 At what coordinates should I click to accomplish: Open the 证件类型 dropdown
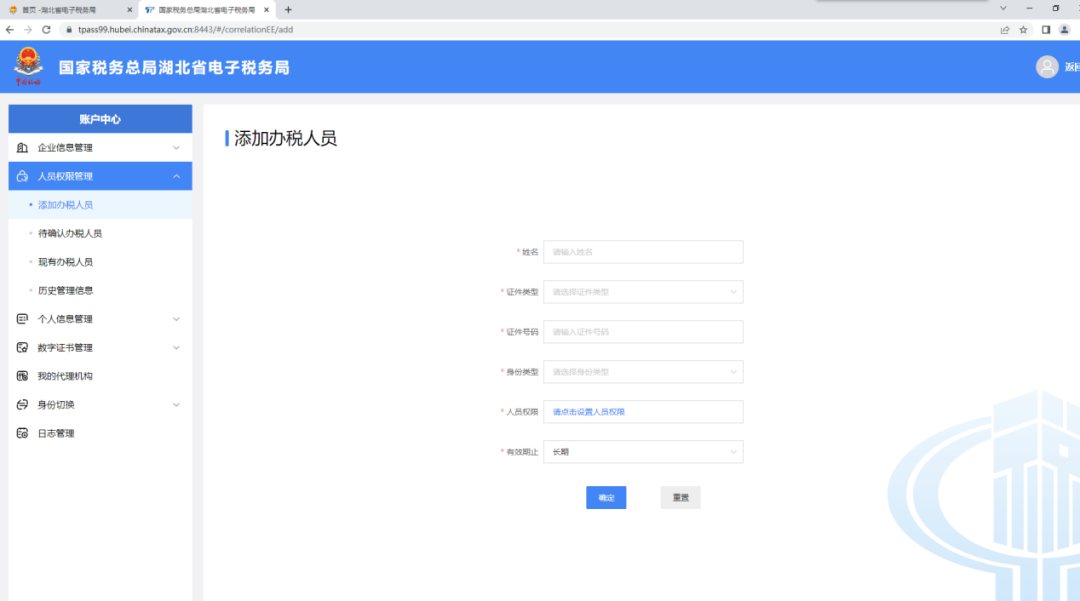coord(643,292)
